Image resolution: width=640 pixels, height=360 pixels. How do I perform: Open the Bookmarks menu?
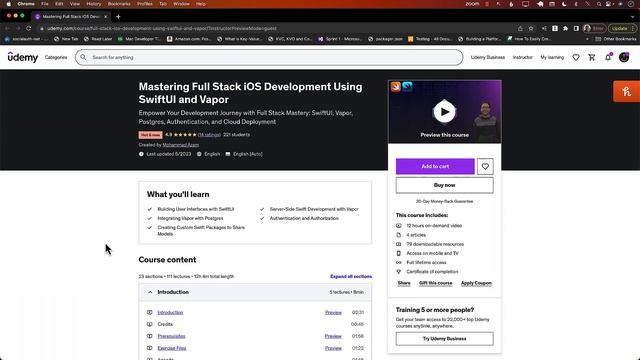pos(119,4)
